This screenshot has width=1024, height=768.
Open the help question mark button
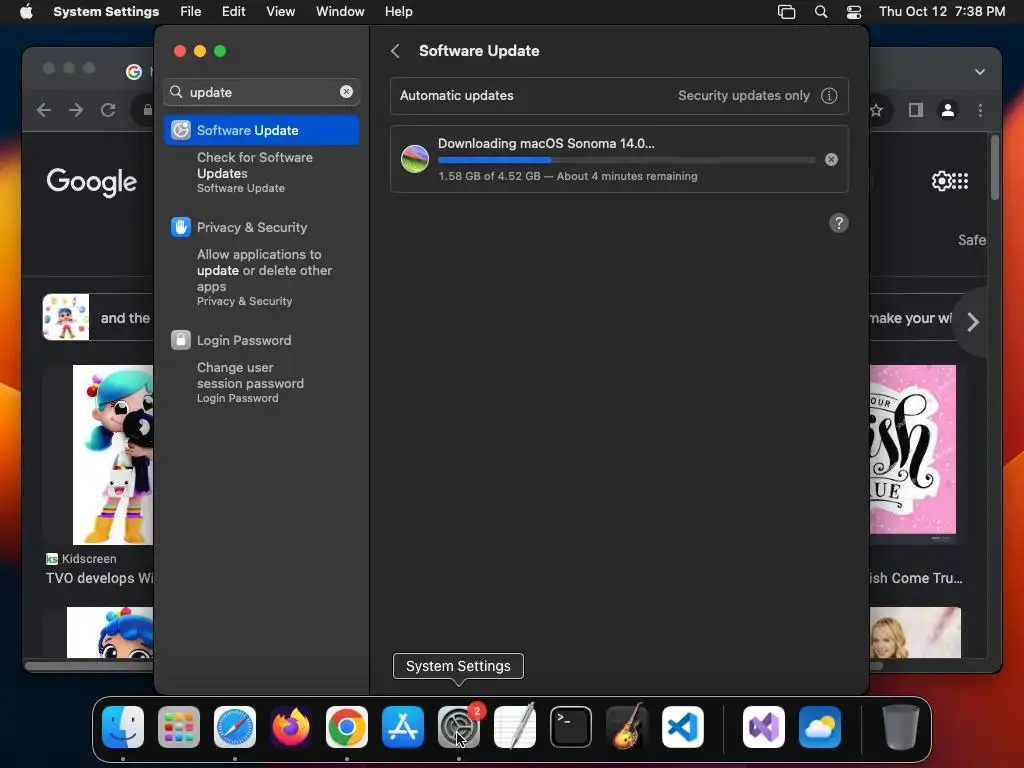point(839,223)
